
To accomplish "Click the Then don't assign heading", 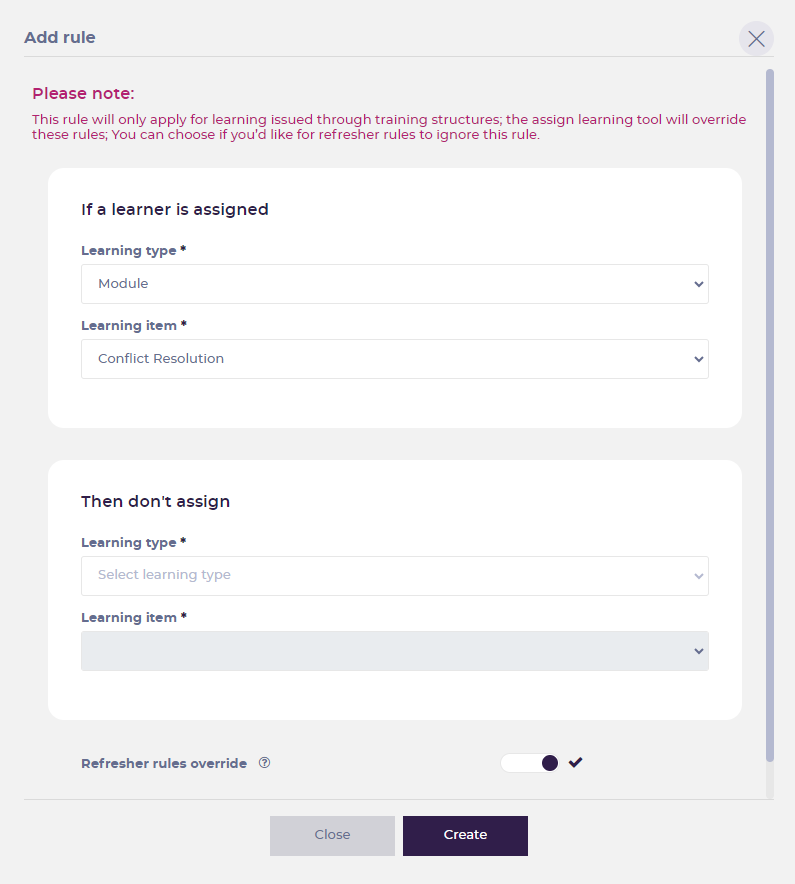I will tap(156, 501).
